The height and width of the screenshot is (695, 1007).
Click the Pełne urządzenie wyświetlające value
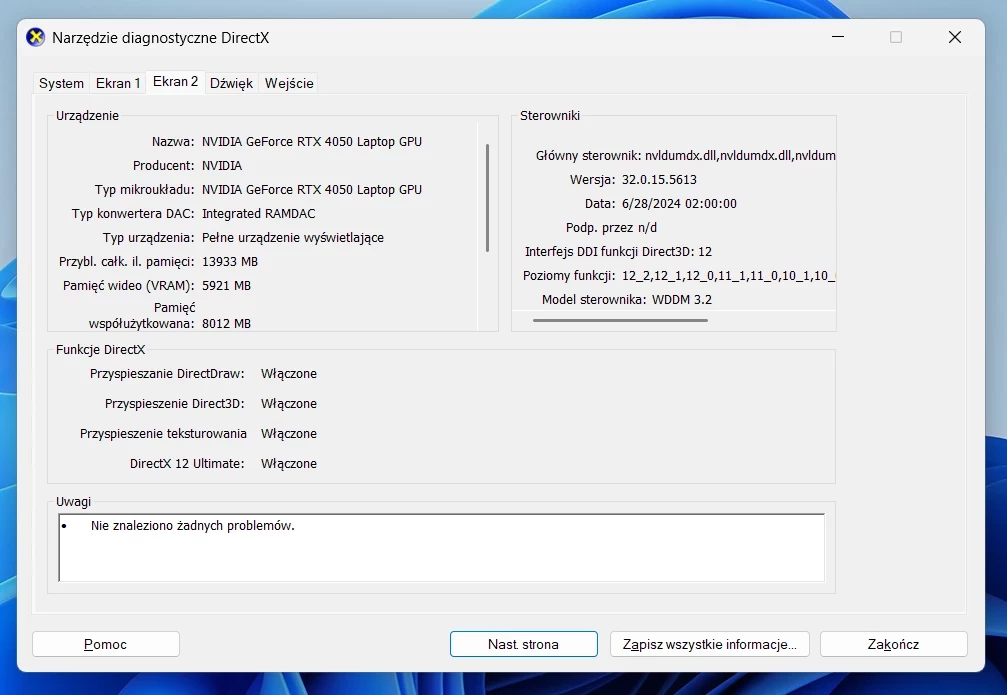click(x=293, y=238)
